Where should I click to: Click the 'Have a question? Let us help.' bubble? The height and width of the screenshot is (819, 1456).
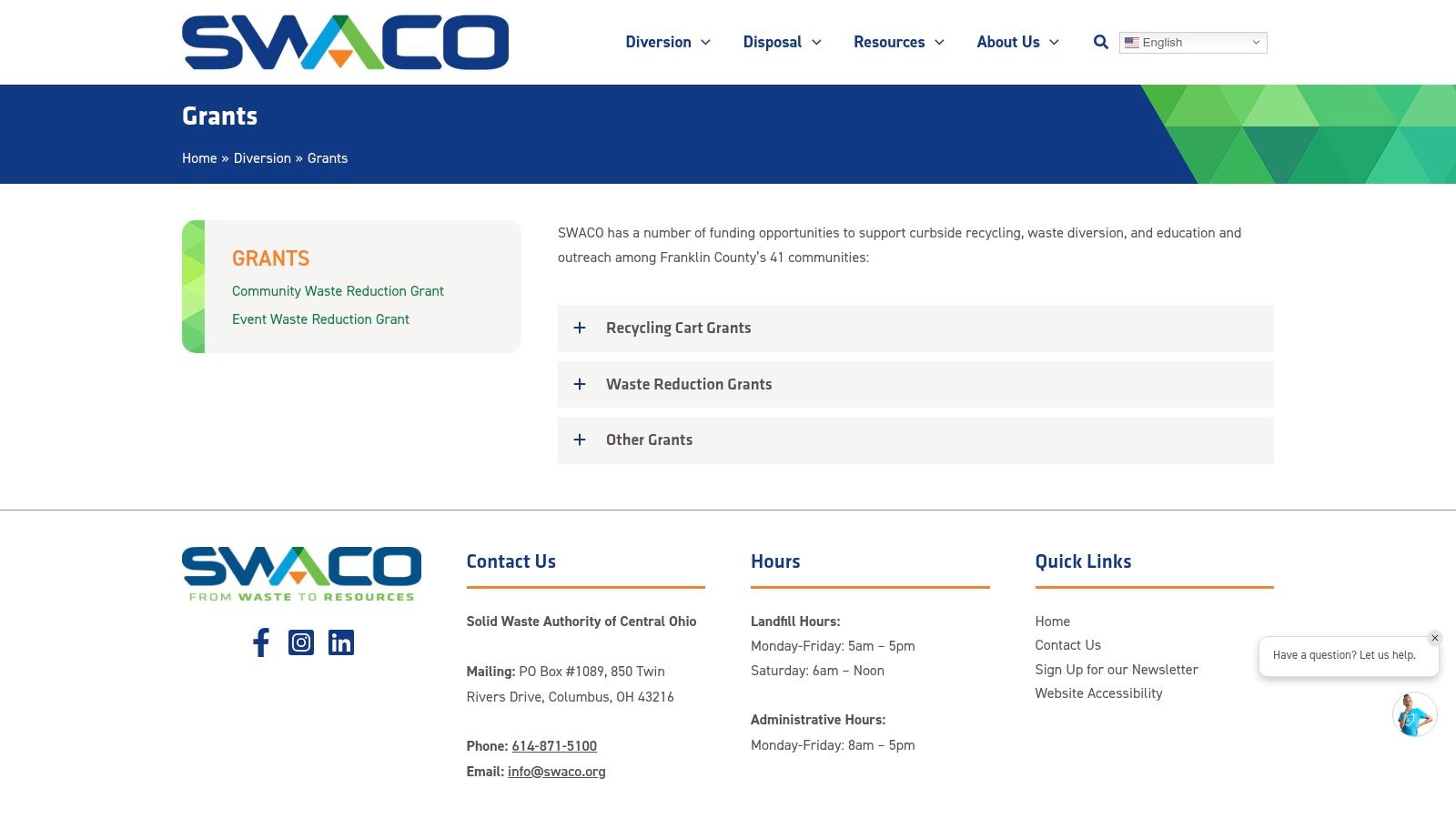point(1349,656)
